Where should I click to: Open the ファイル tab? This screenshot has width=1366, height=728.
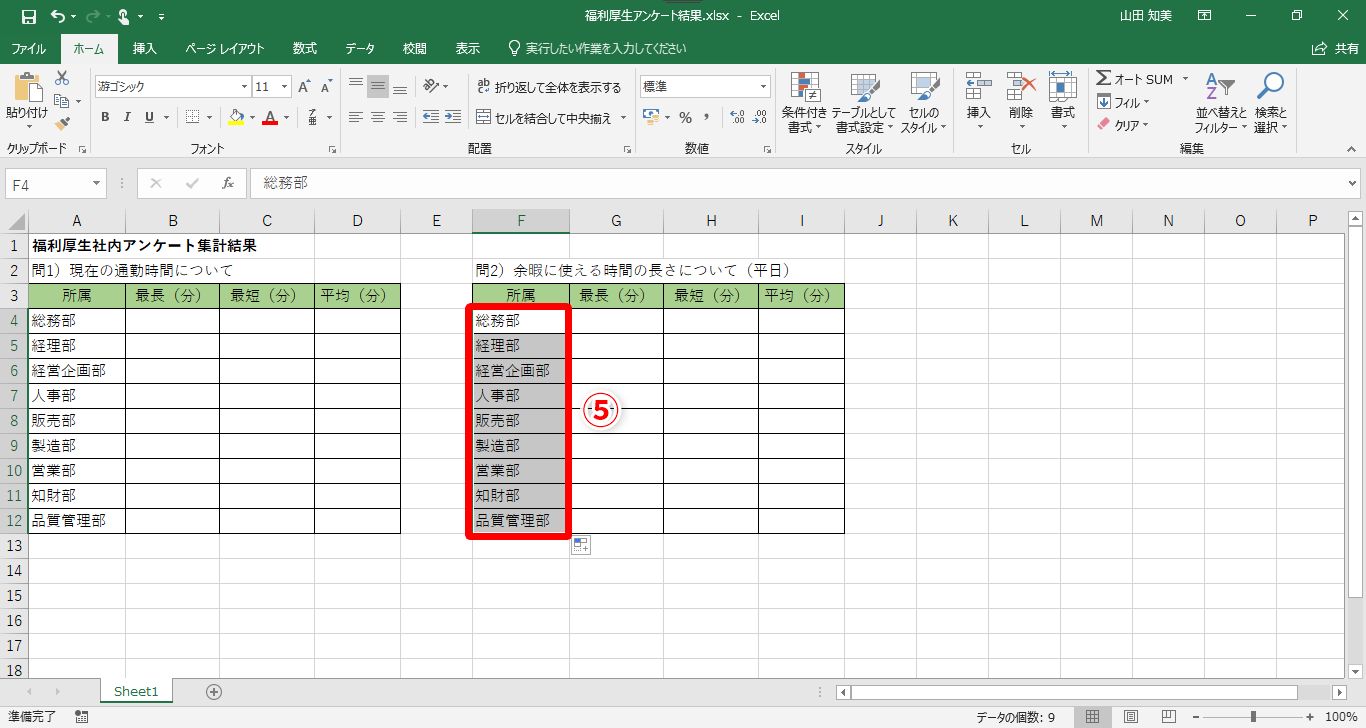tap(28, 49)
